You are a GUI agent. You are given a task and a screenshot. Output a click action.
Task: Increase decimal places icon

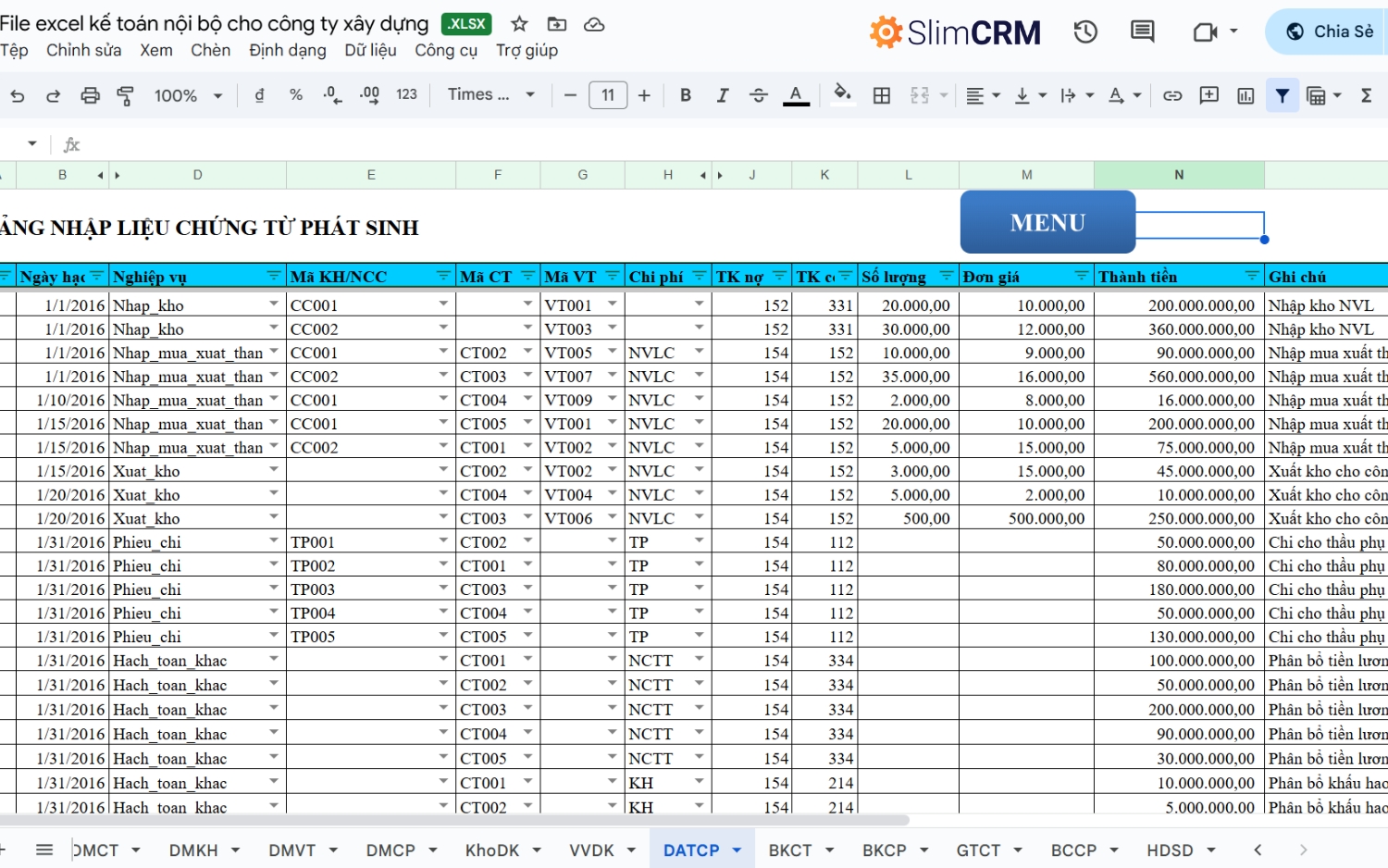pos(369,94)
